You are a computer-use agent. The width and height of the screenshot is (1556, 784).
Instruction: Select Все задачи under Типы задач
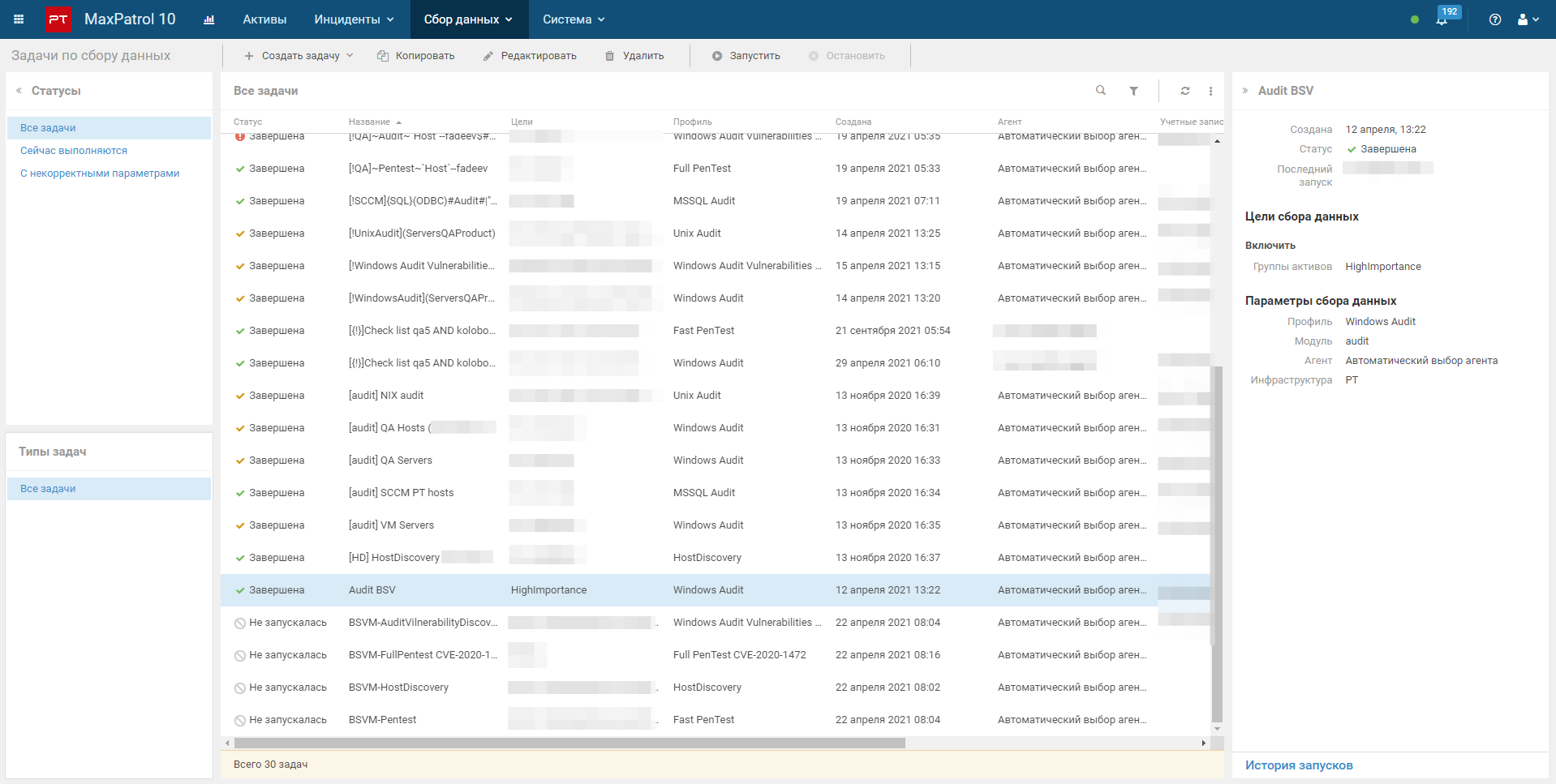pos(109,489)
